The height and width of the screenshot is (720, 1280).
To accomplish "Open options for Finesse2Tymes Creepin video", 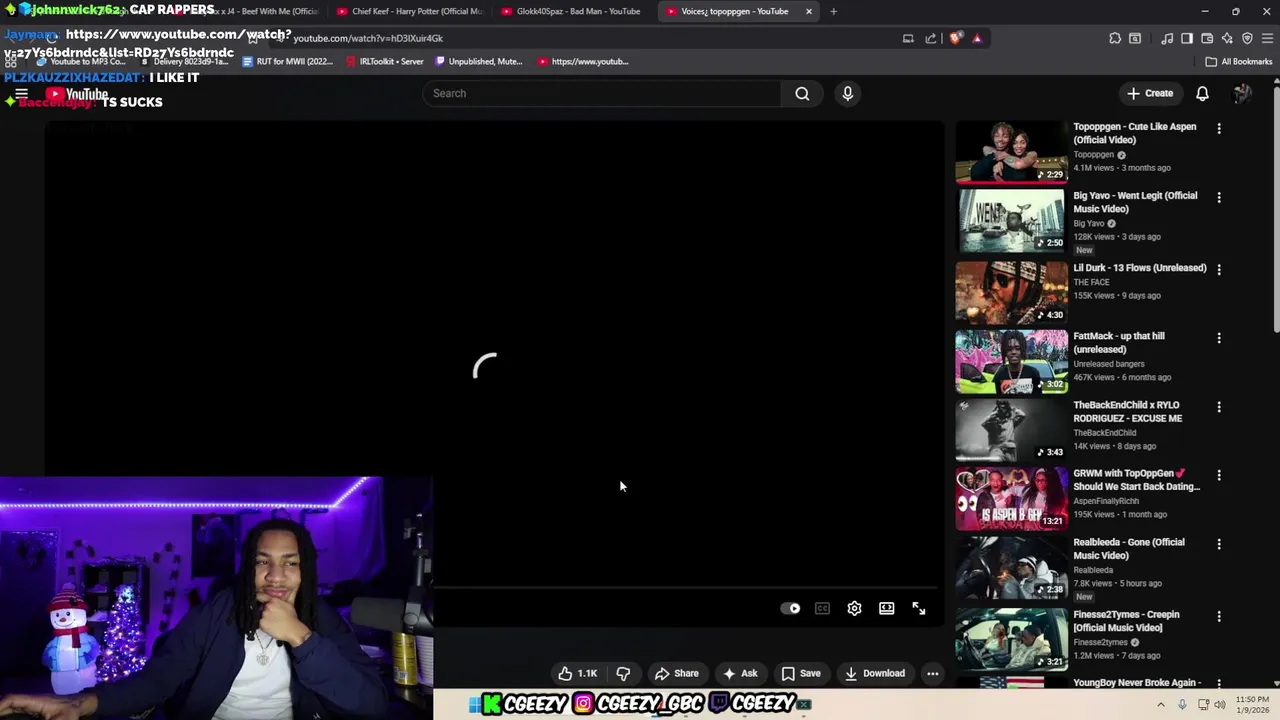I will (1218, 616).
